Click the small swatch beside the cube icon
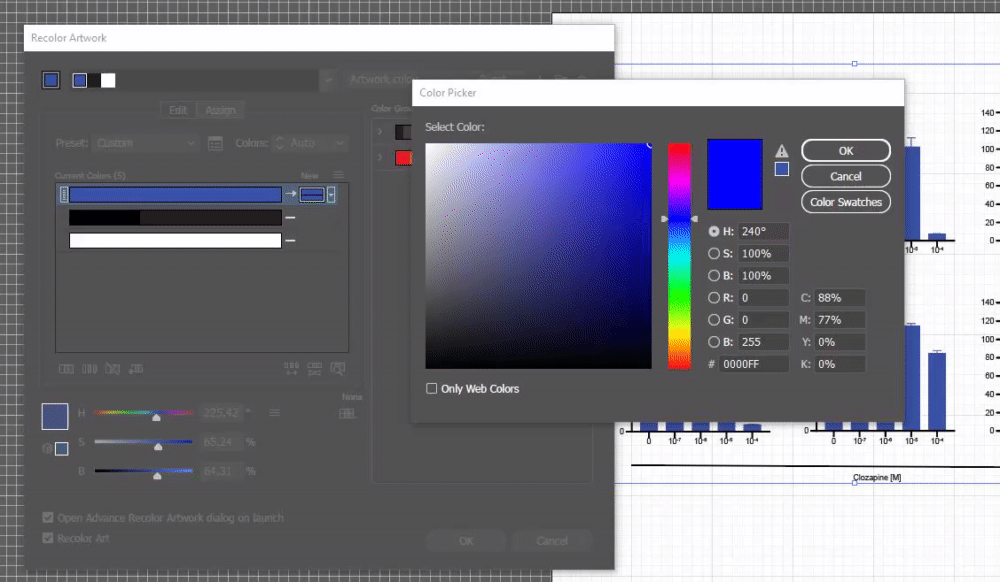The image size is (1000, 582). coord(61,449)
